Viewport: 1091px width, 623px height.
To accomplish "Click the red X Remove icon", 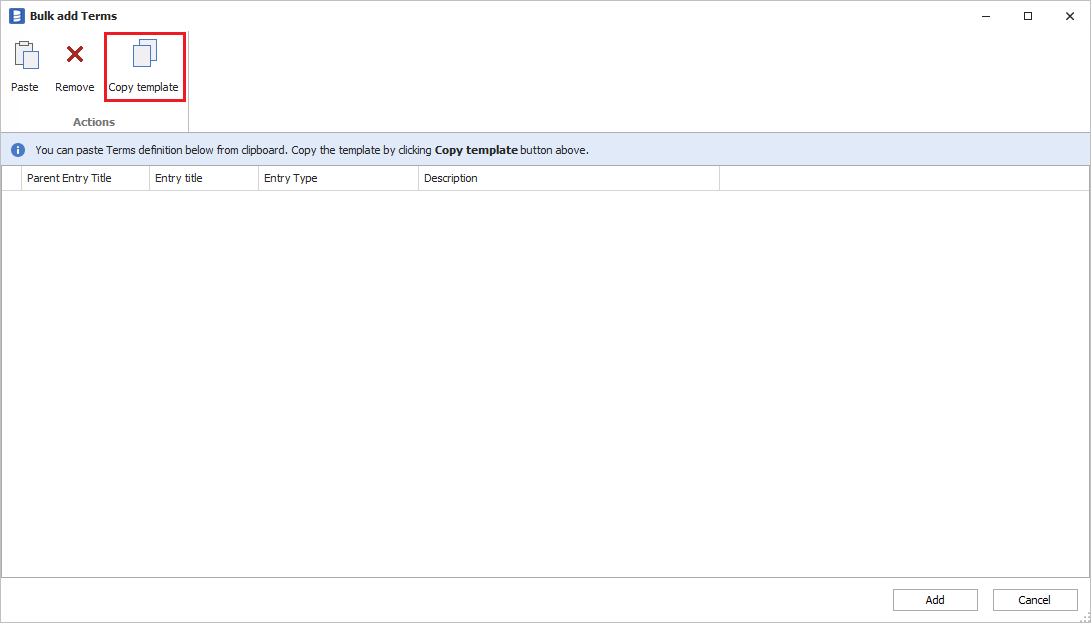I will click(75, 54).
